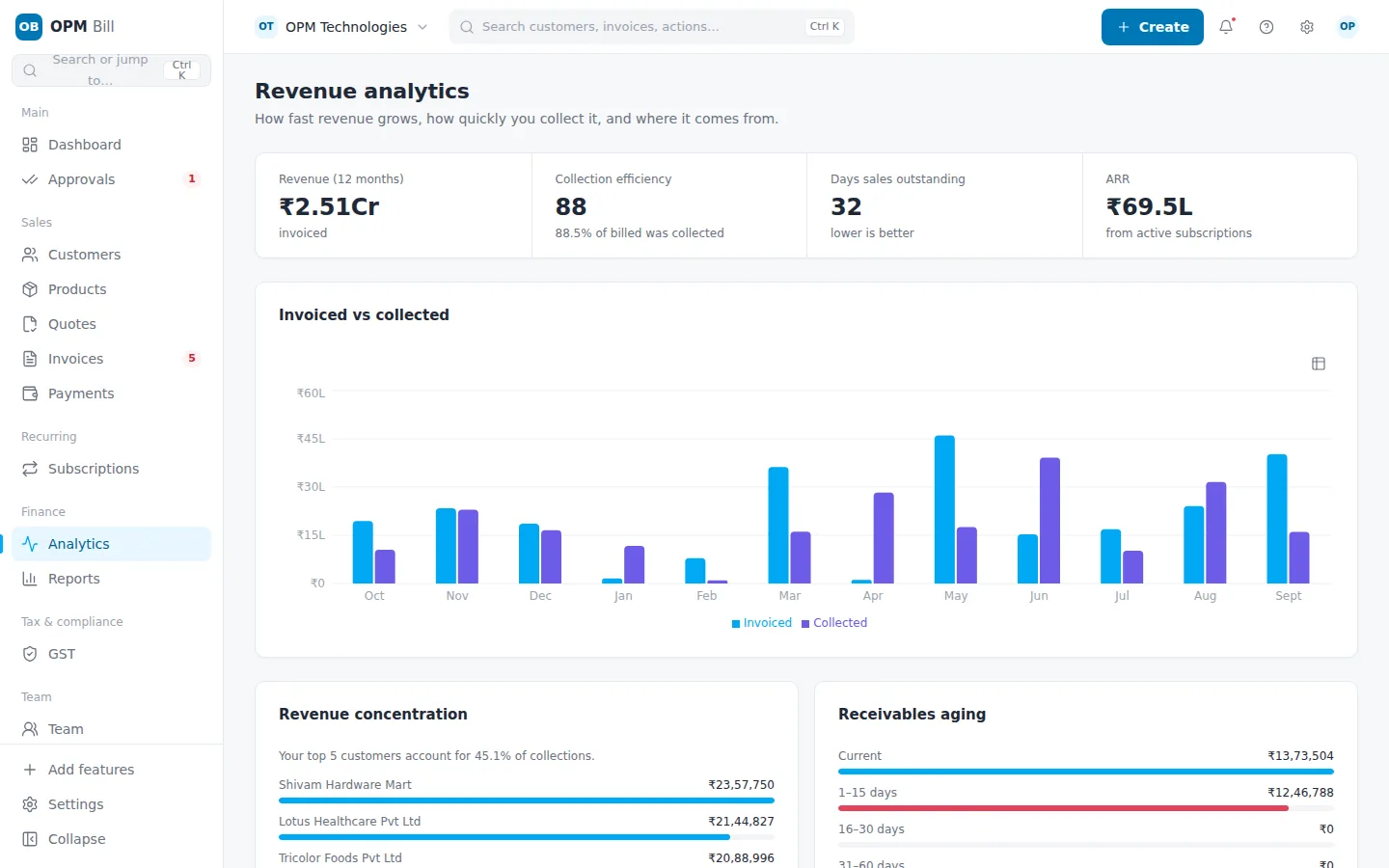
Task: Click the Invoiced vs collected heading
Action: 364,315
